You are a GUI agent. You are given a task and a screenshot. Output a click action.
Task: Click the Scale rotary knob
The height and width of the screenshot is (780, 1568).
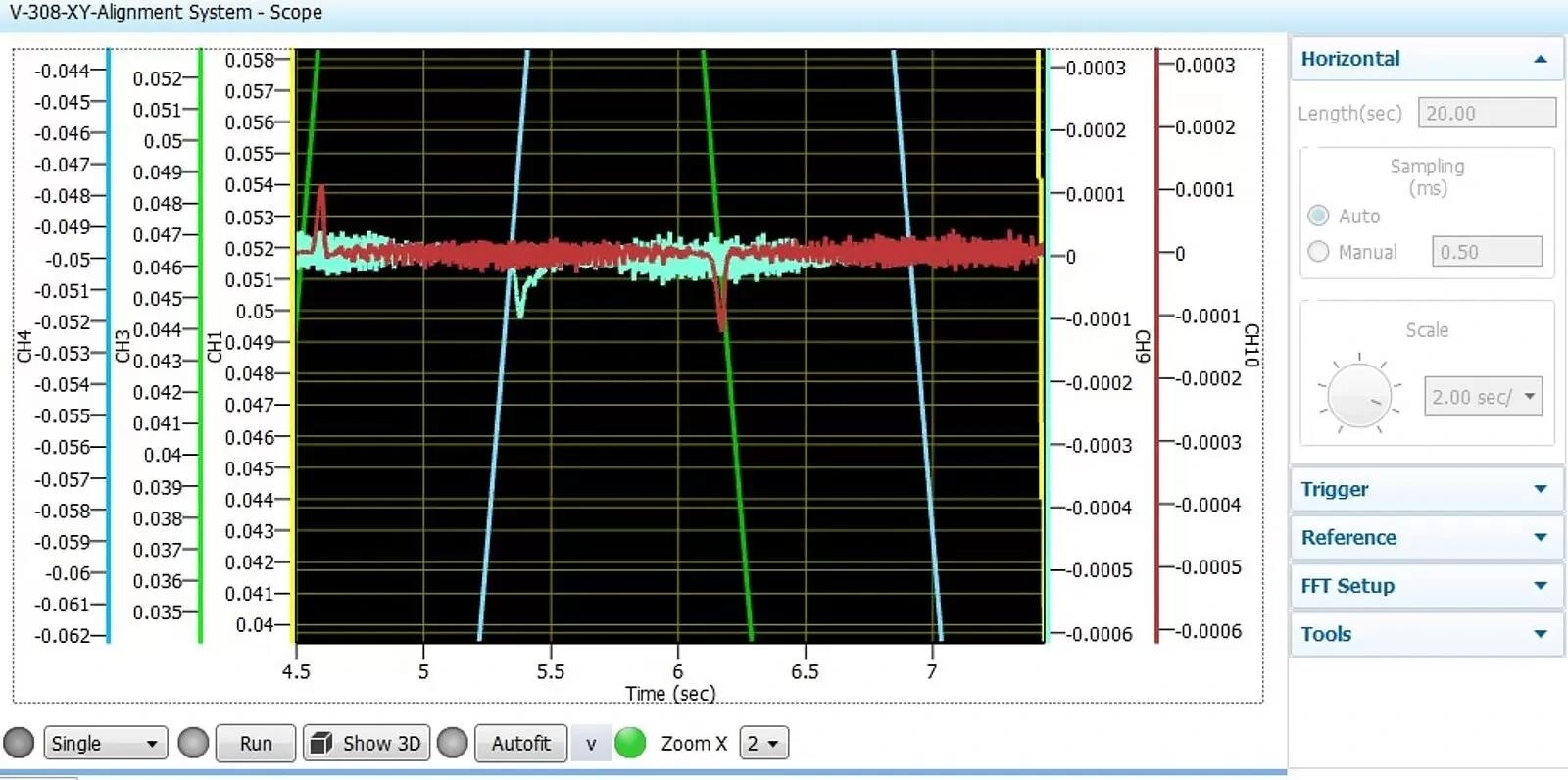1359,395
